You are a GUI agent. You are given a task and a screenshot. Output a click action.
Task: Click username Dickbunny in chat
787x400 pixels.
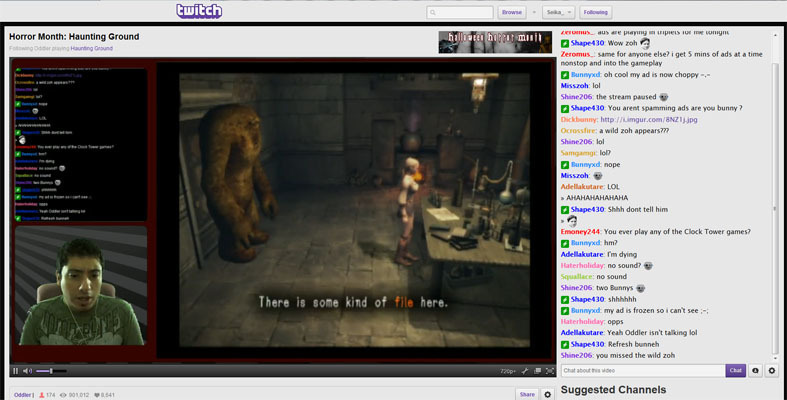[579, 119]
